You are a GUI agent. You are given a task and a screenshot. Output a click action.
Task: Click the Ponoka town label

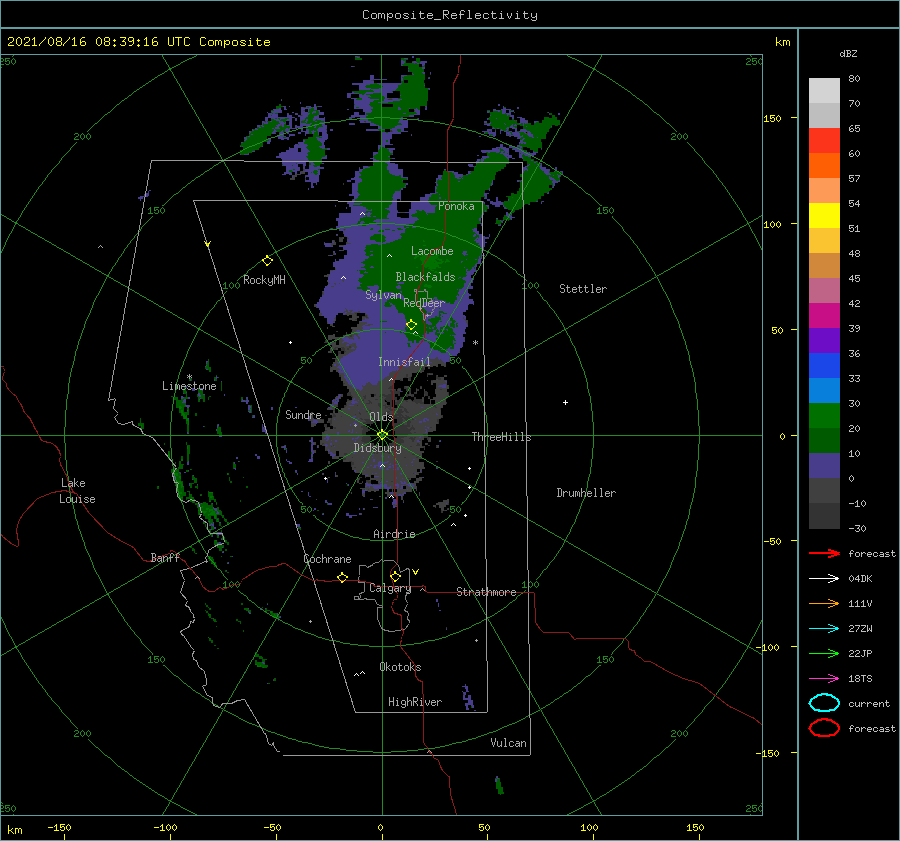coord(456,206)
